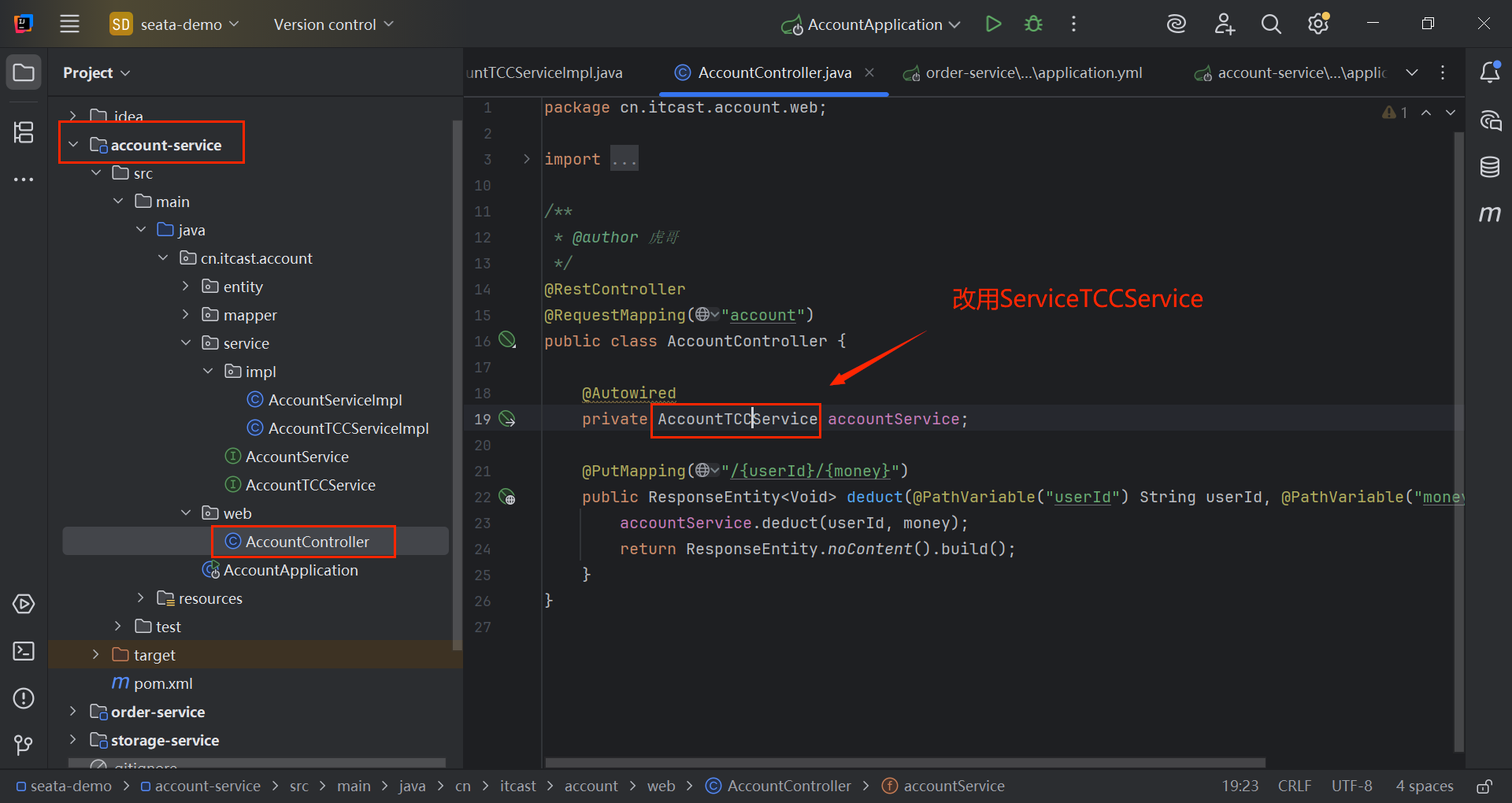1512x803 pixels.
Task: Expand the target folder
Action: click(96, 655)
